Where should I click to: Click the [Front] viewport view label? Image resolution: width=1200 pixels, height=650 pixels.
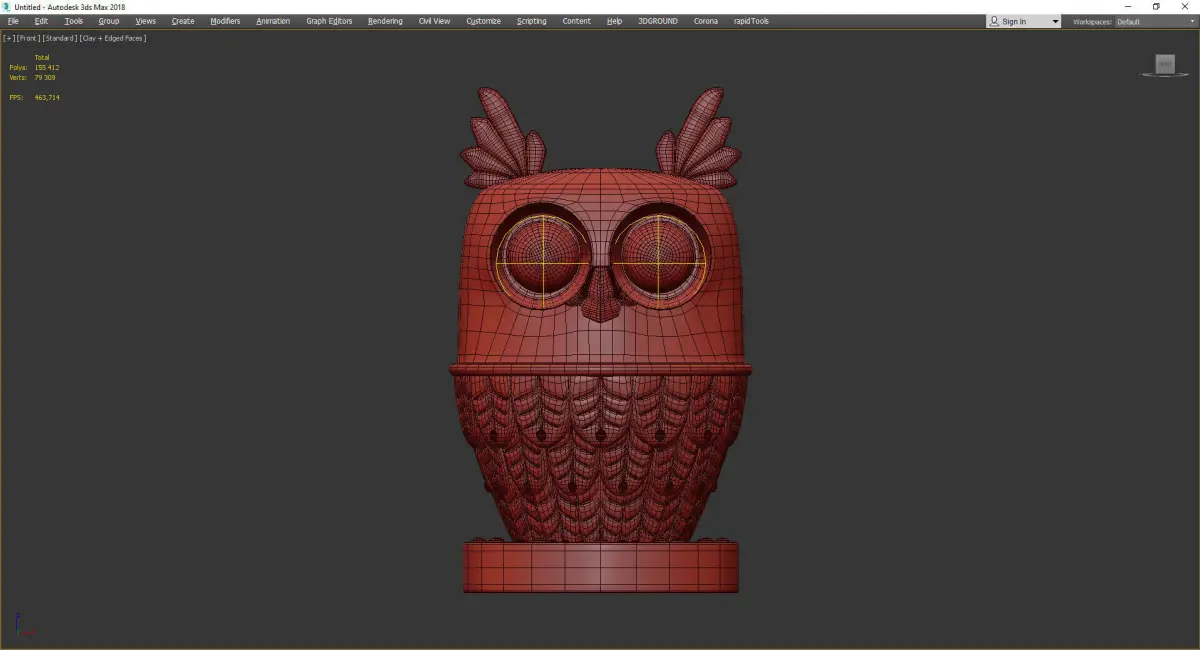(x=28, y=38)
